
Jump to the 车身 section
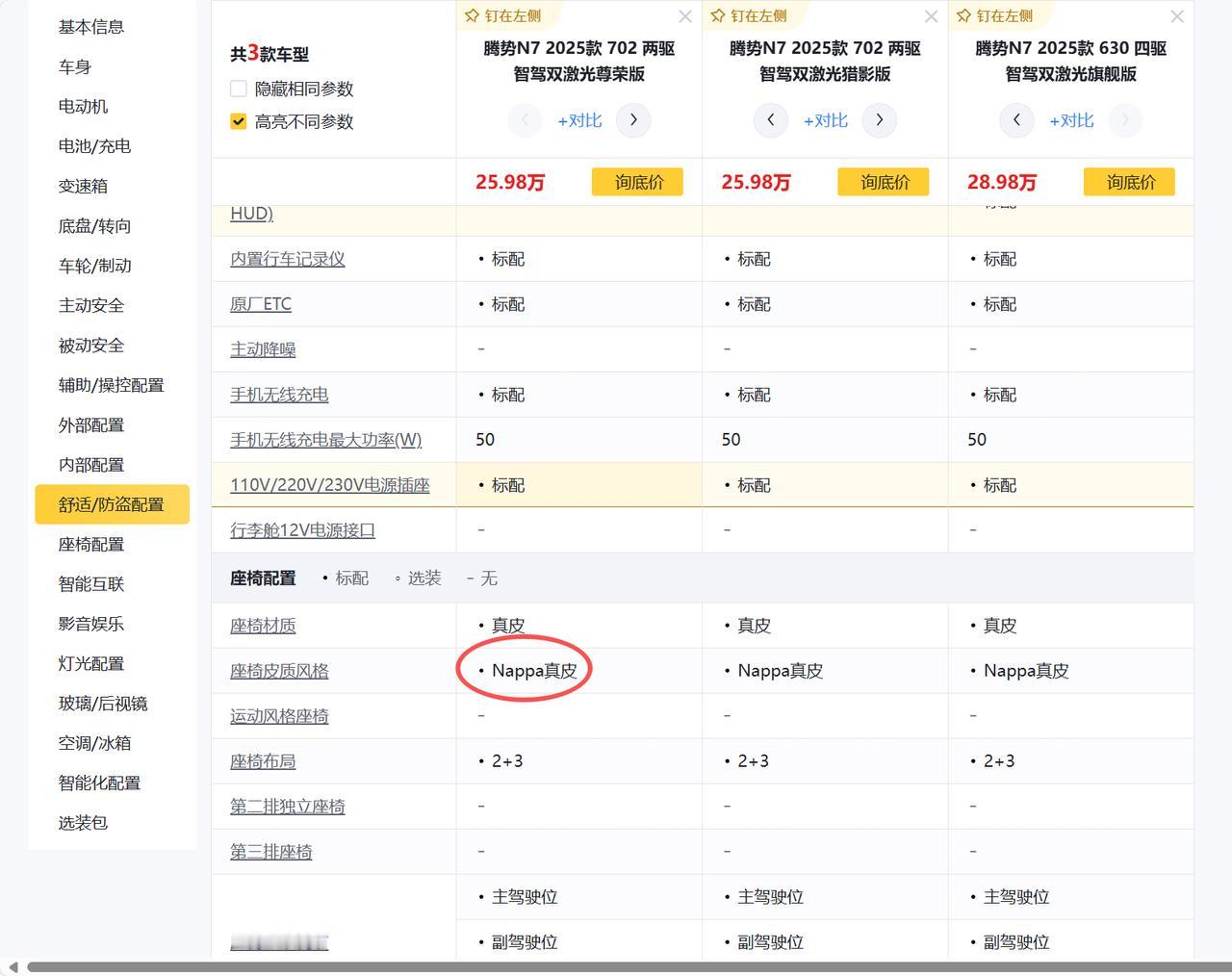(75, 66)
